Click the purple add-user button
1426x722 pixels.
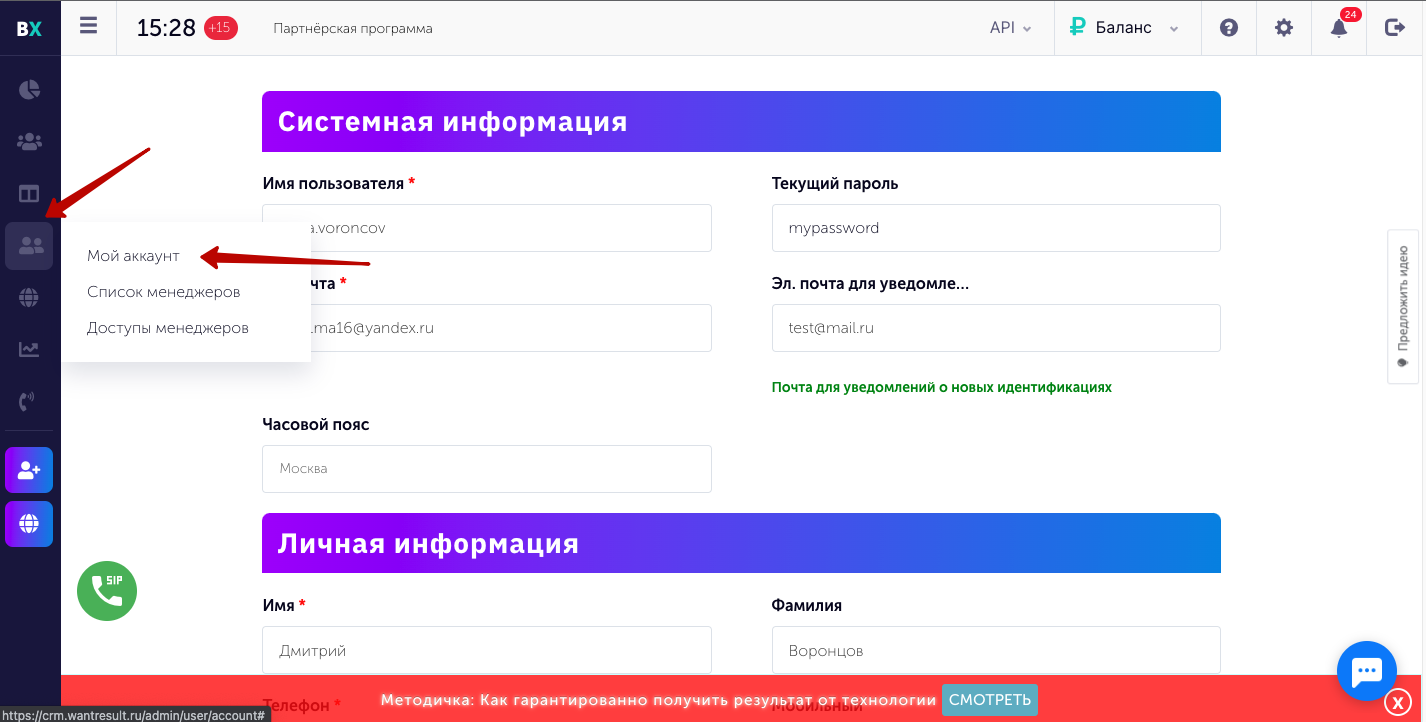[x=29, y=470]
